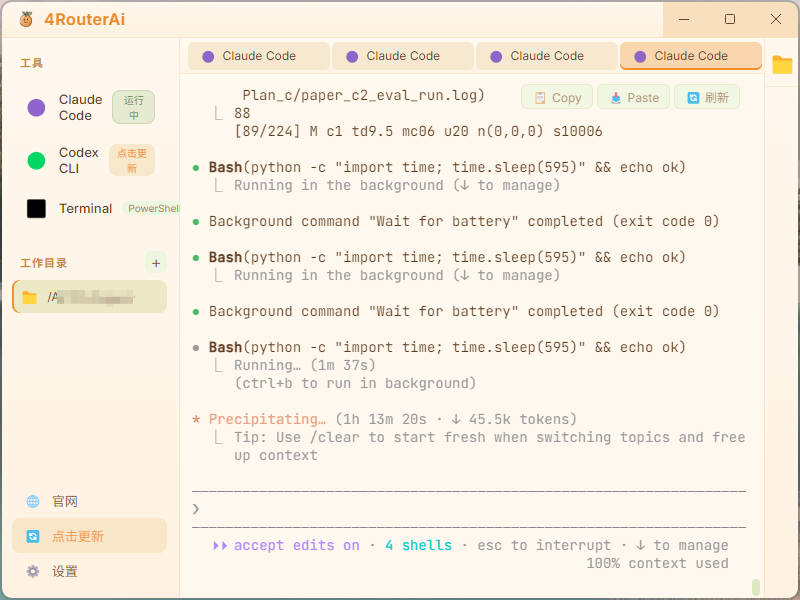Switch to the second Claude Code tab
This screenshot has height=600, width=800.
(403, 56)
